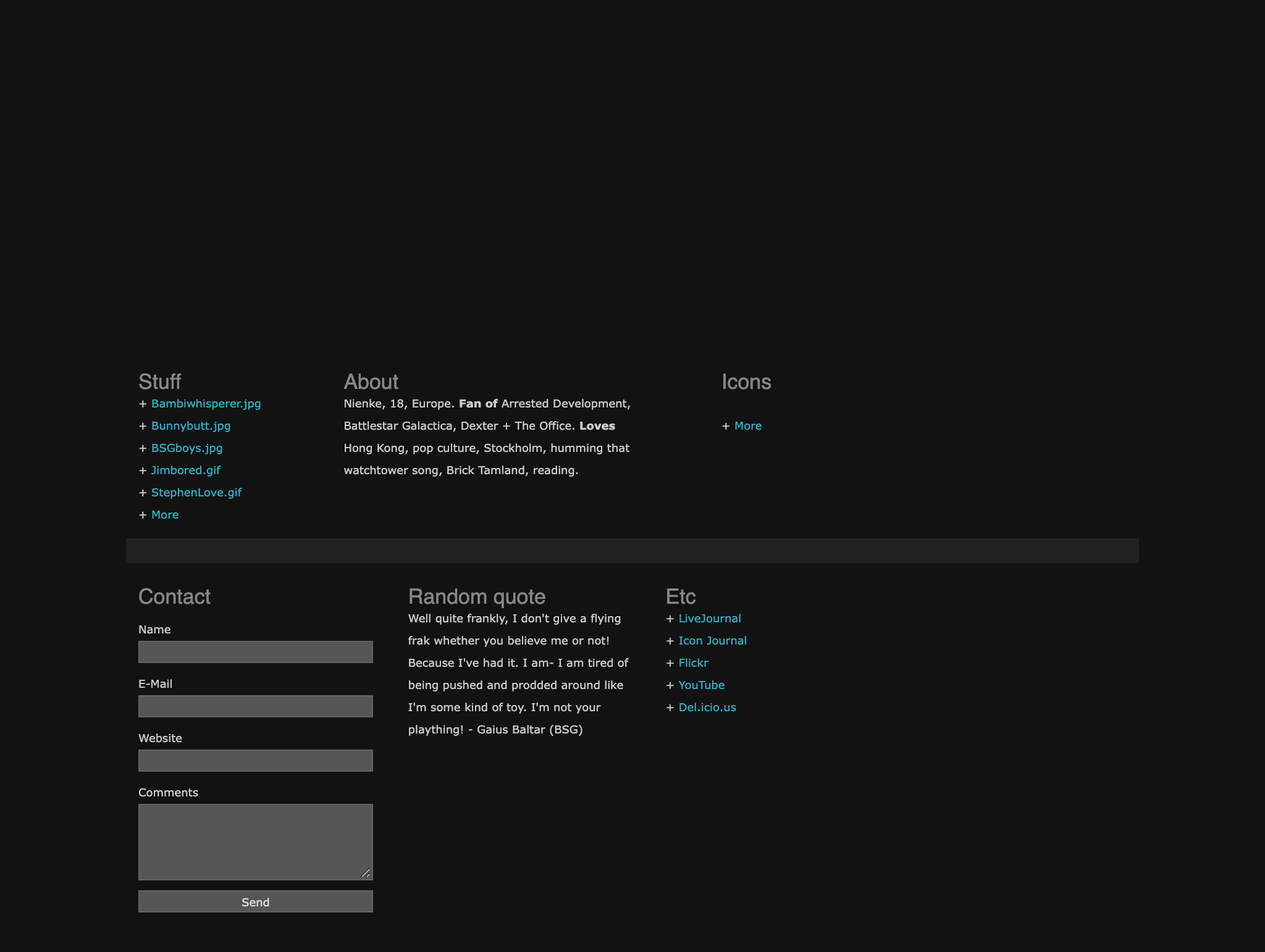Click the bold 'Loves' text

point(597,426)
